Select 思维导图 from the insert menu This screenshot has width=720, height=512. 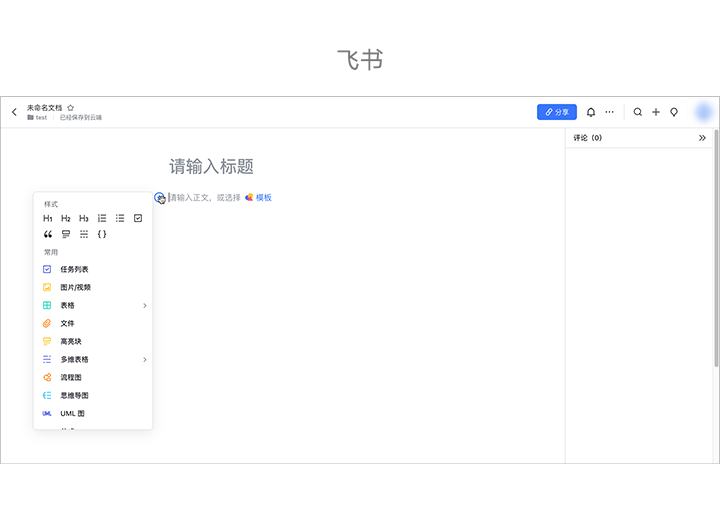pos(93,395)
